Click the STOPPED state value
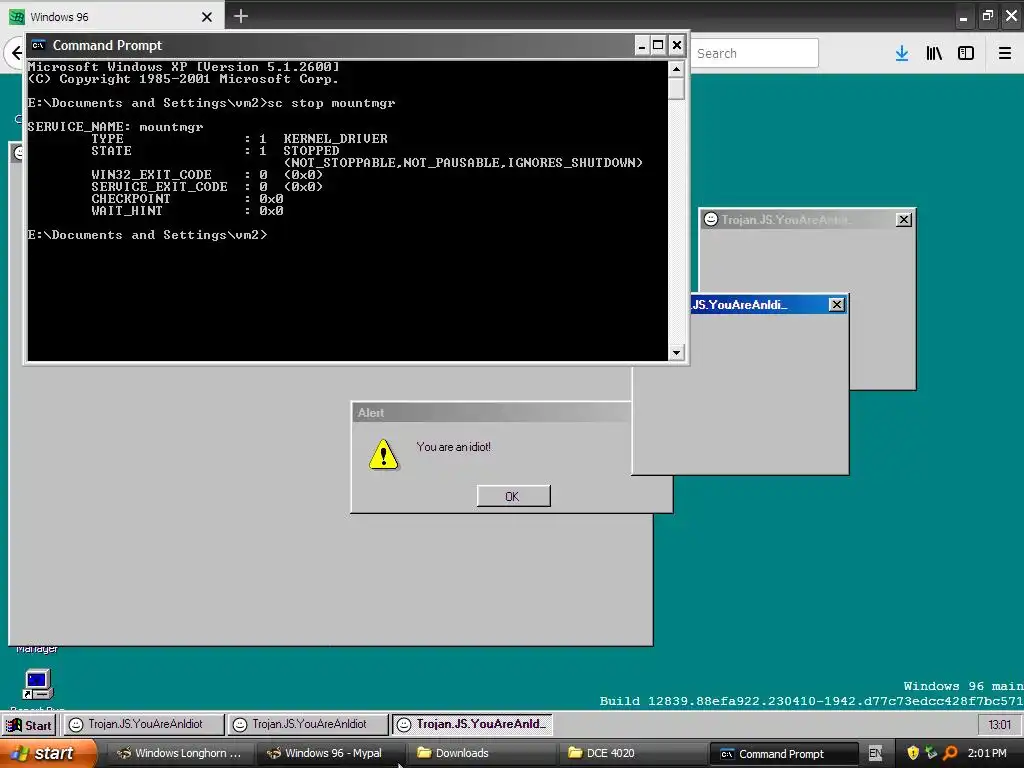Viewport: 1024px width, 768px height. [x=311, y=151]
